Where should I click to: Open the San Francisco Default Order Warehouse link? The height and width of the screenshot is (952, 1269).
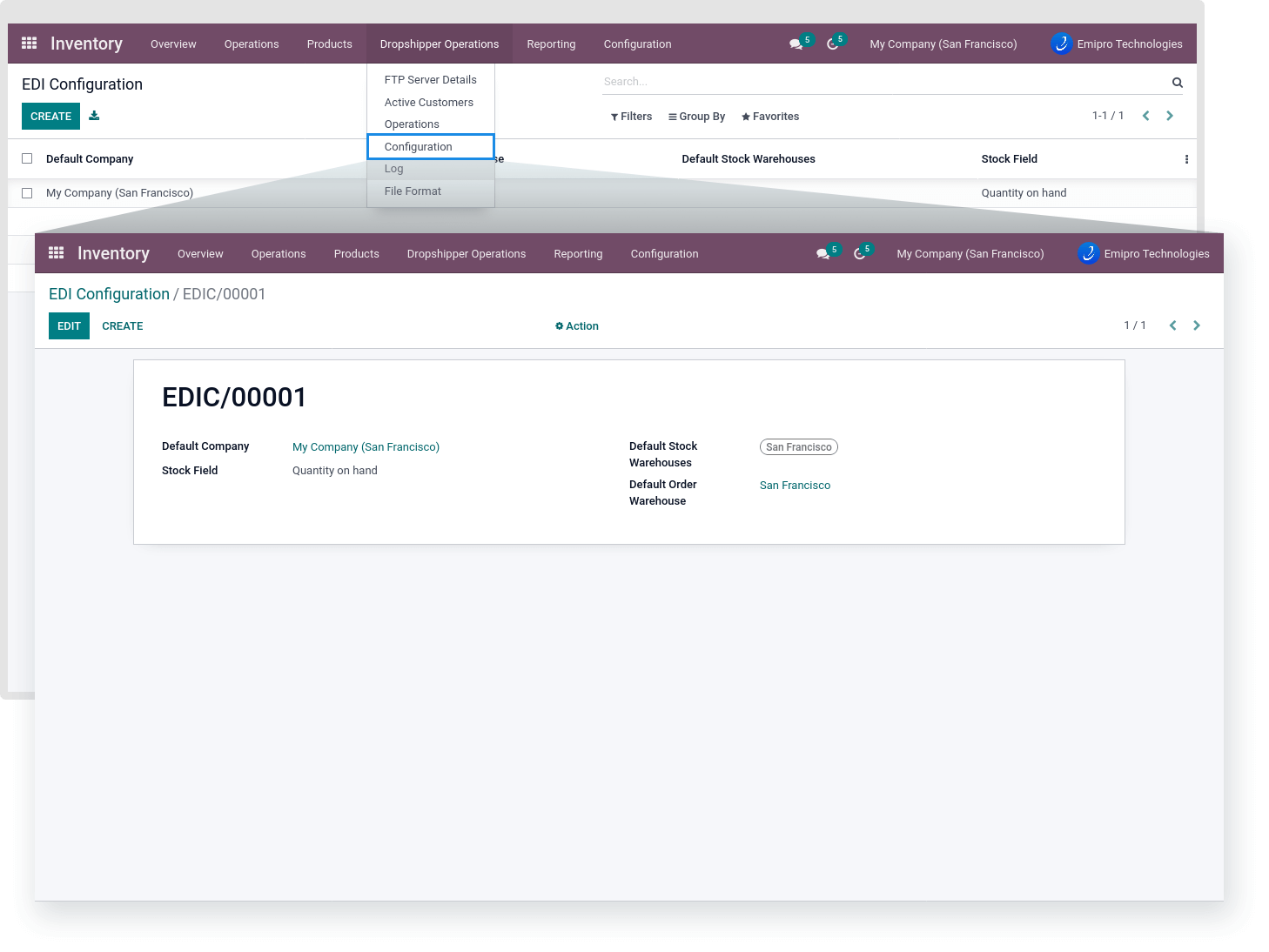coord(795,486)
